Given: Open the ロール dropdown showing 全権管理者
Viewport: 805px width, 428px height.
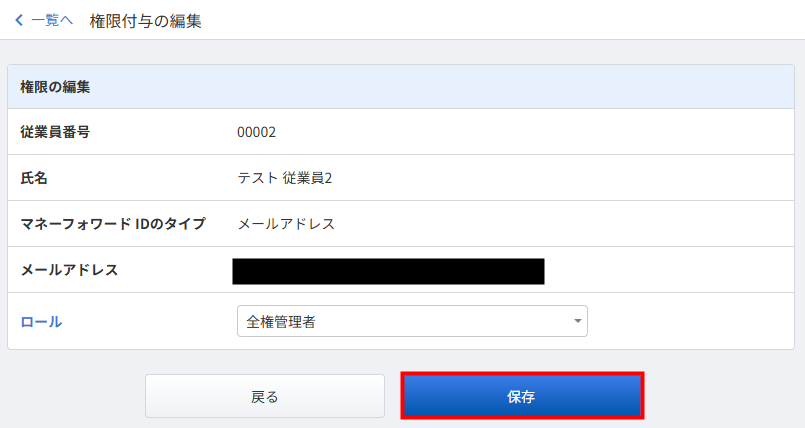Looking at the screenshot, I should (x=411, y=321).
